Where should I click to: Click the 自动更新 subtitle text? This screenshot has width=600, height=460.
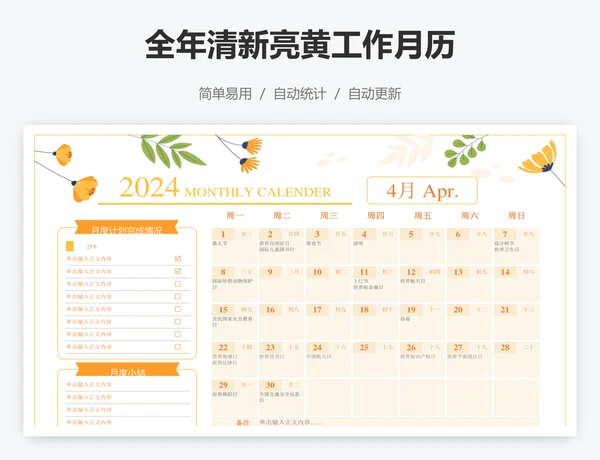click(x=375, y=94)
